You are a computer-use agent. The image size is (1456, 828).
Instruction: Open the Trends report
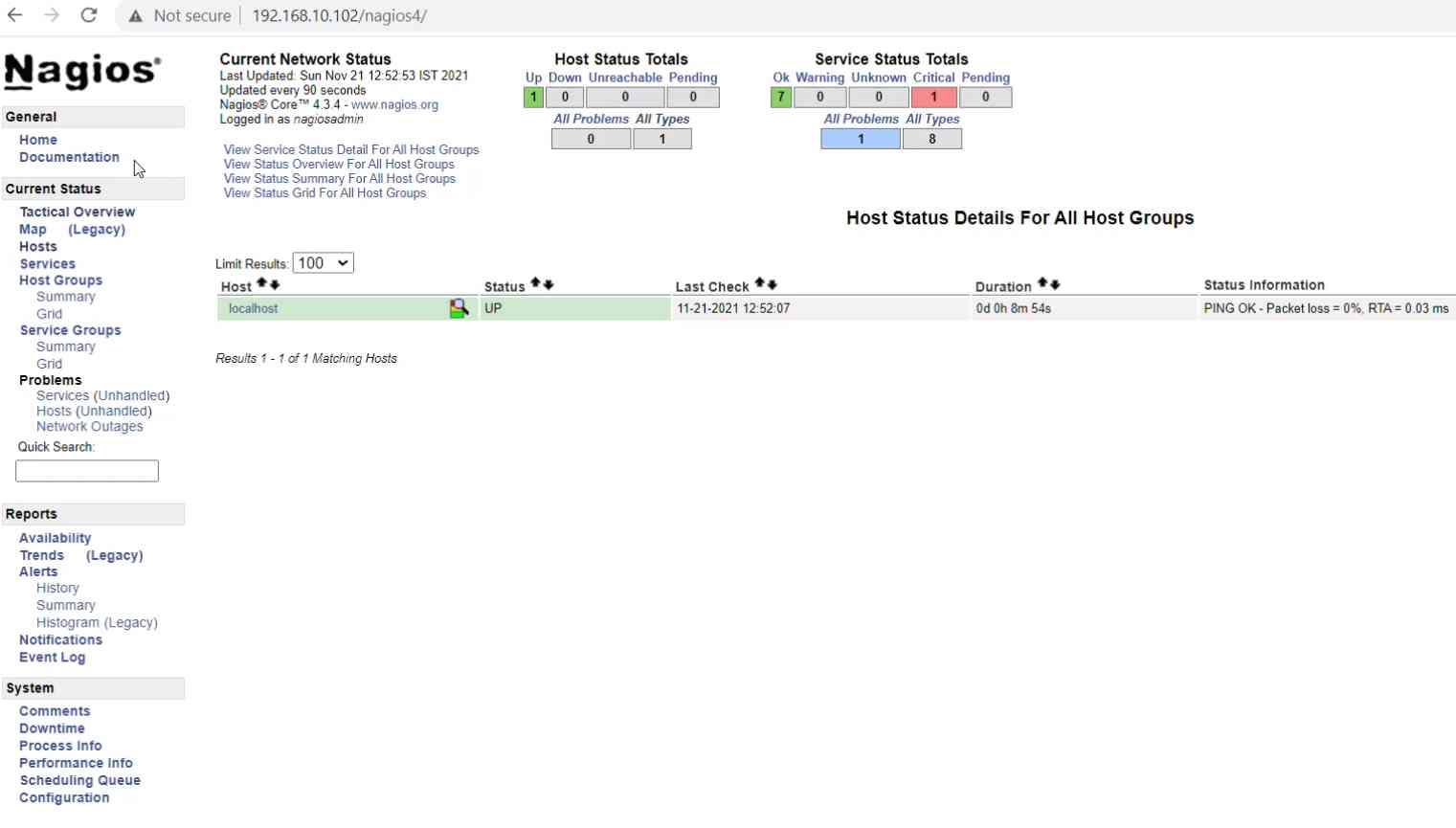coord(42,555)
